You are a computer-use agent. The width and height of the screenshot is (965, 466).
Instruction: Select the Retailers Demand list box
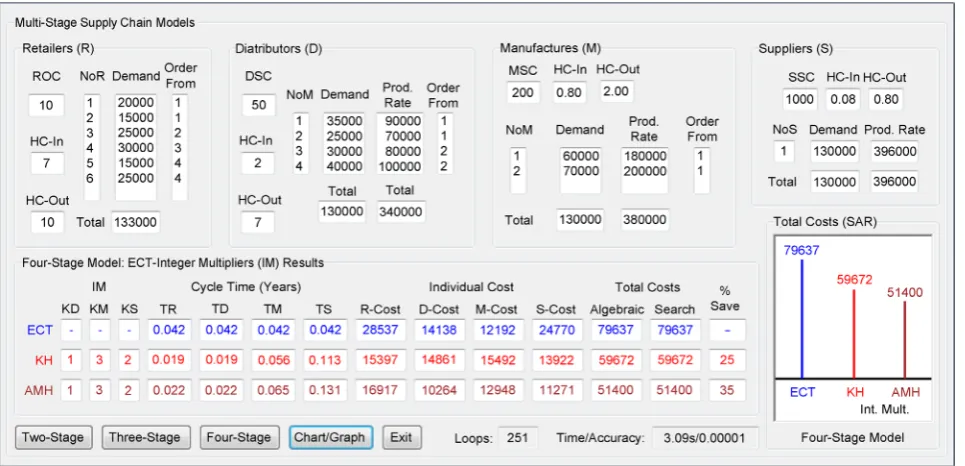pos(135,148)
